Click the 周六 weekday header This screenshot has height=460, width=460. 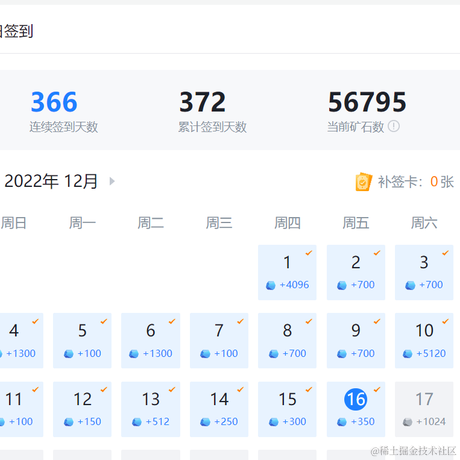click(424, 223)
